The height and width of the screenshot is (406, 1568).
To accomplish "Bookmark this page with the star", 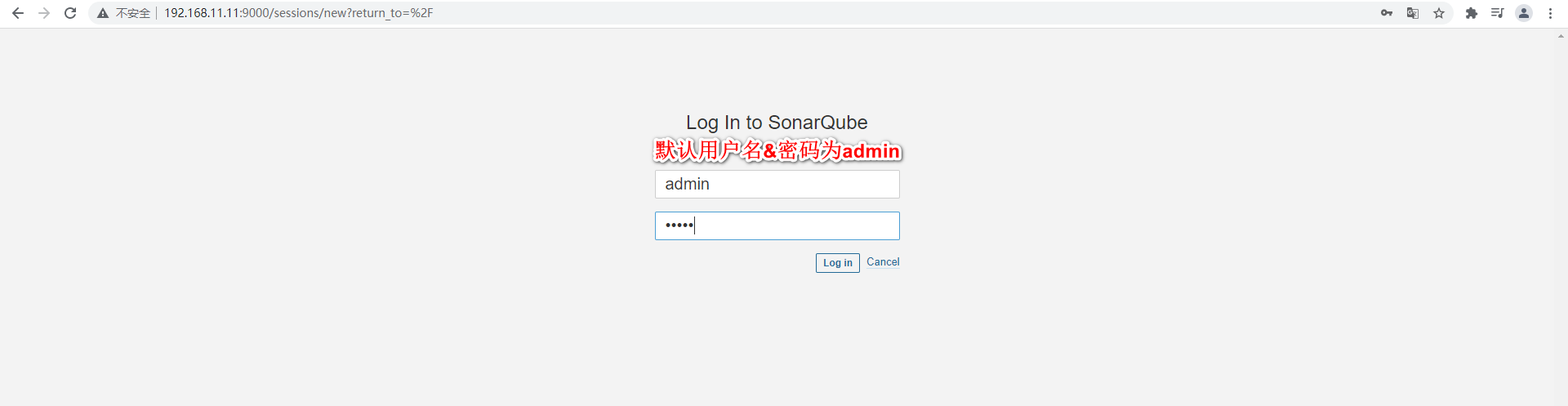I will point(1439,13).
